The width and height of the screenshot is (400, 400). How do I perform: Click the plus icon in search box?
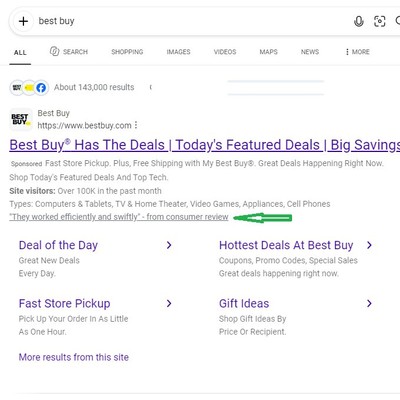[23, 21]
